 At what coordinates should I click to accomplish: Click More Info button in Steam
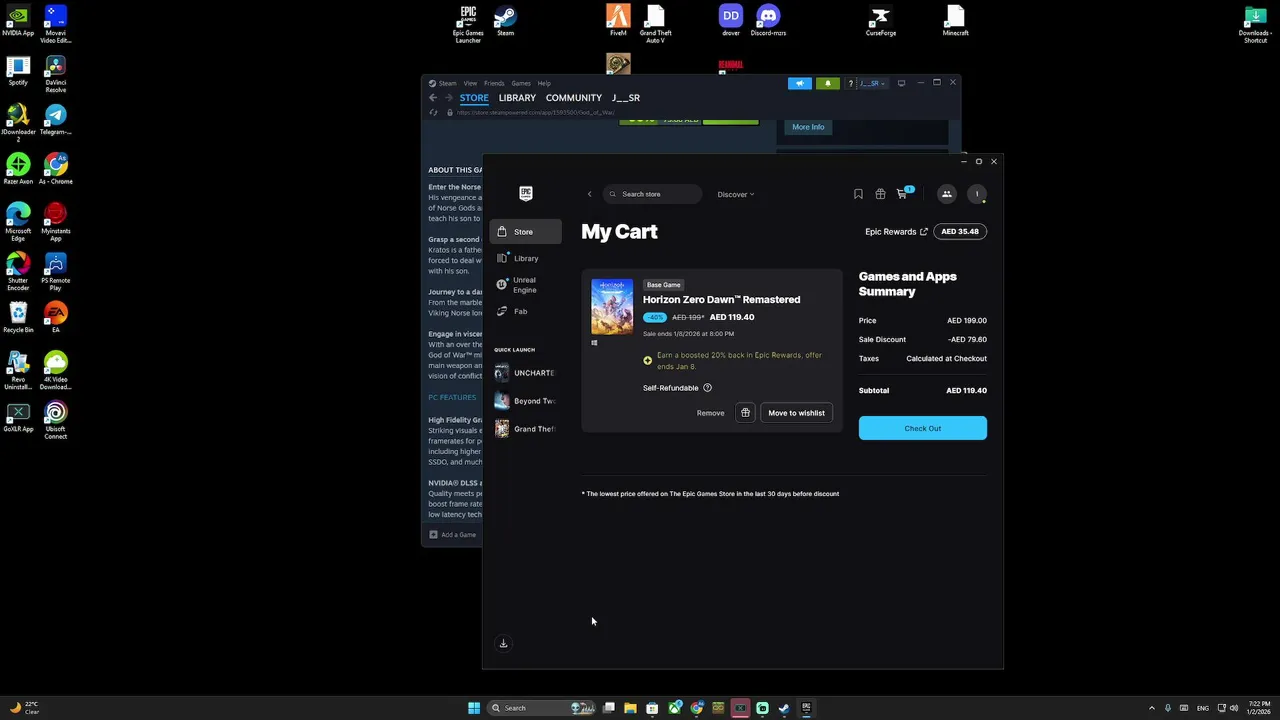click(808, 127)
